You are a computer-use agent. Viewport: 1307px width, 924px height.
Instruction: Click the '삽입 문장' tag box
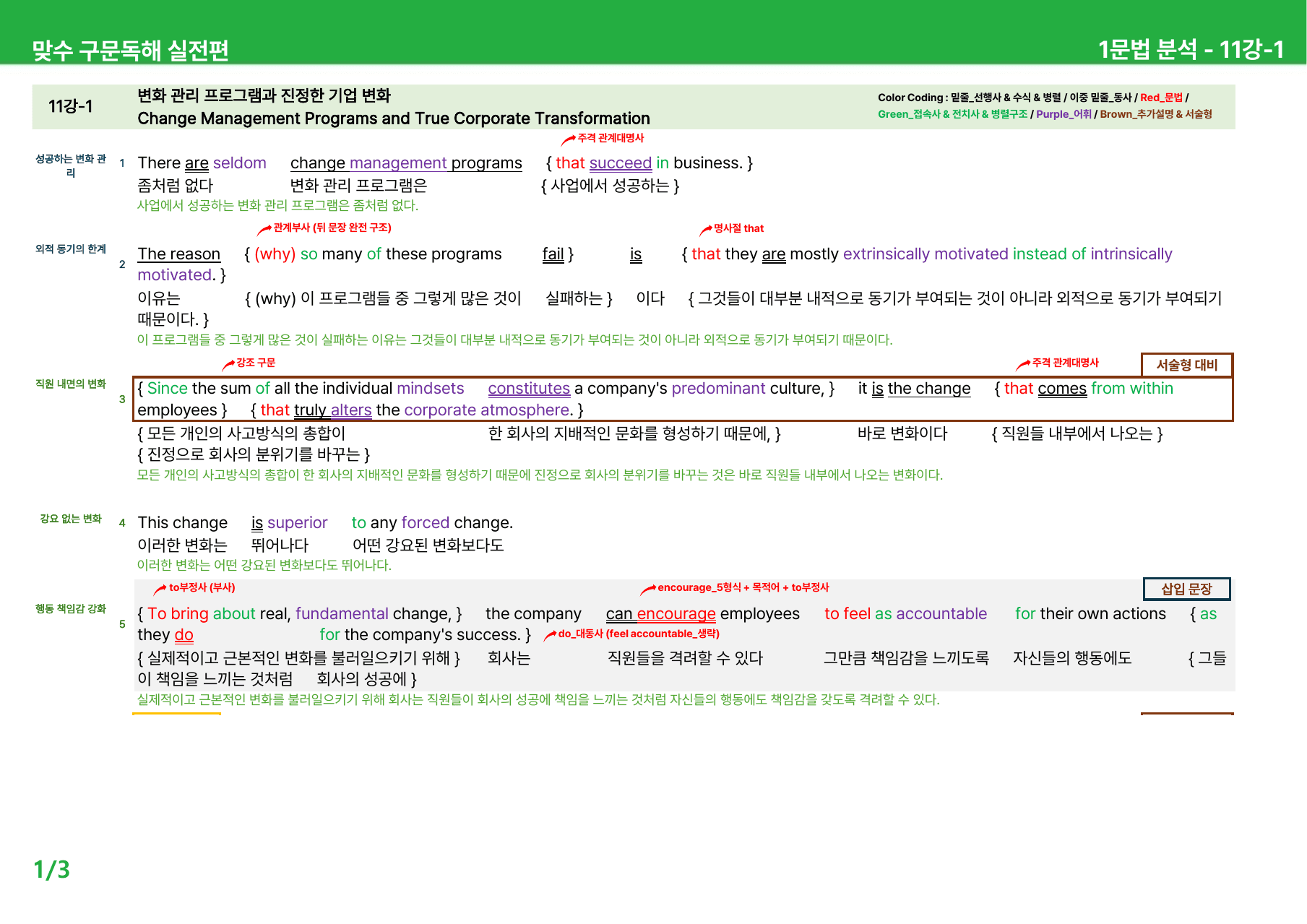1186,589
